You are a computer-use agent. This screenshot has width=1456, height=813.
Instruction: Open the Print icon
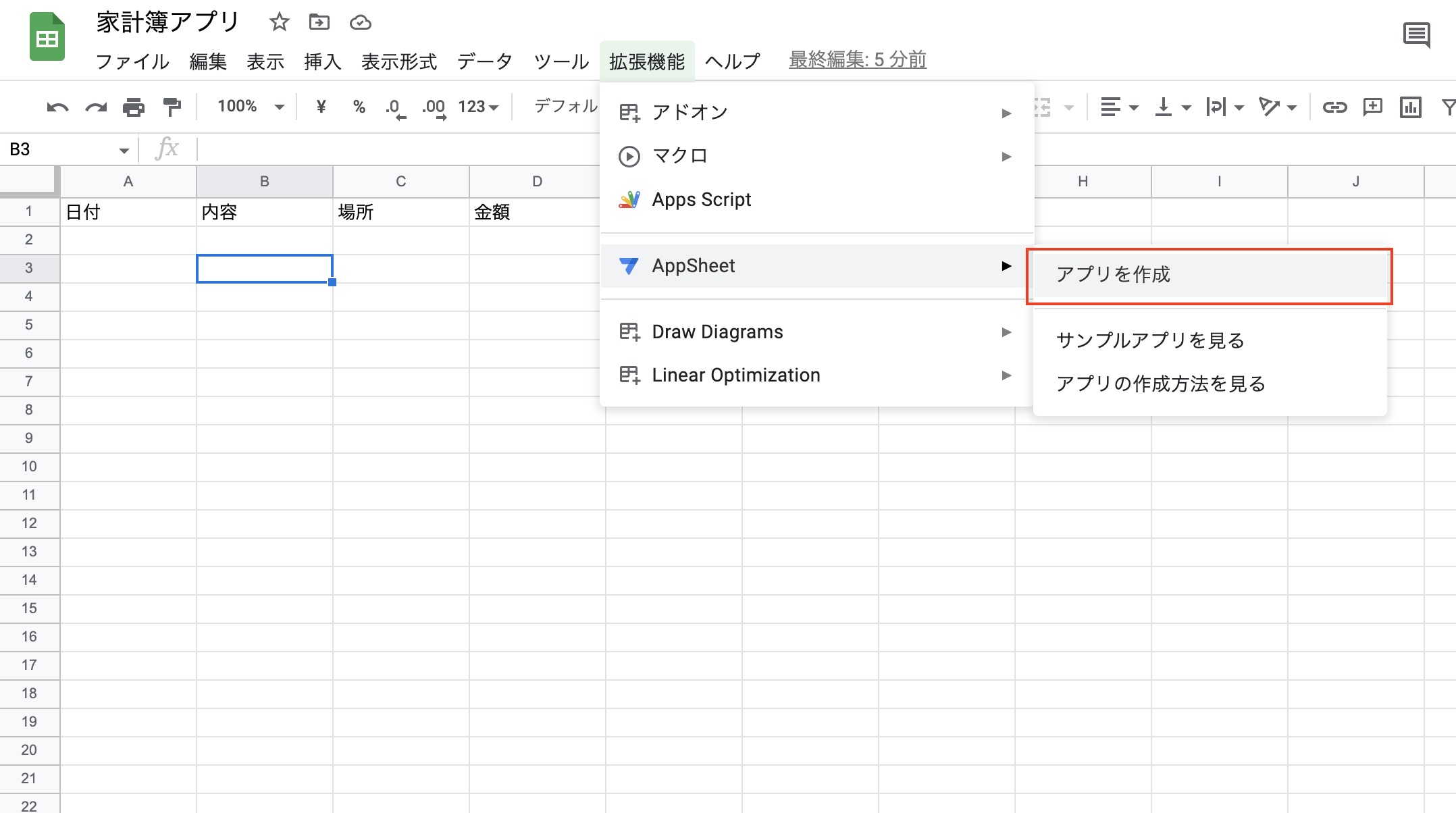(x=133, y=106)
